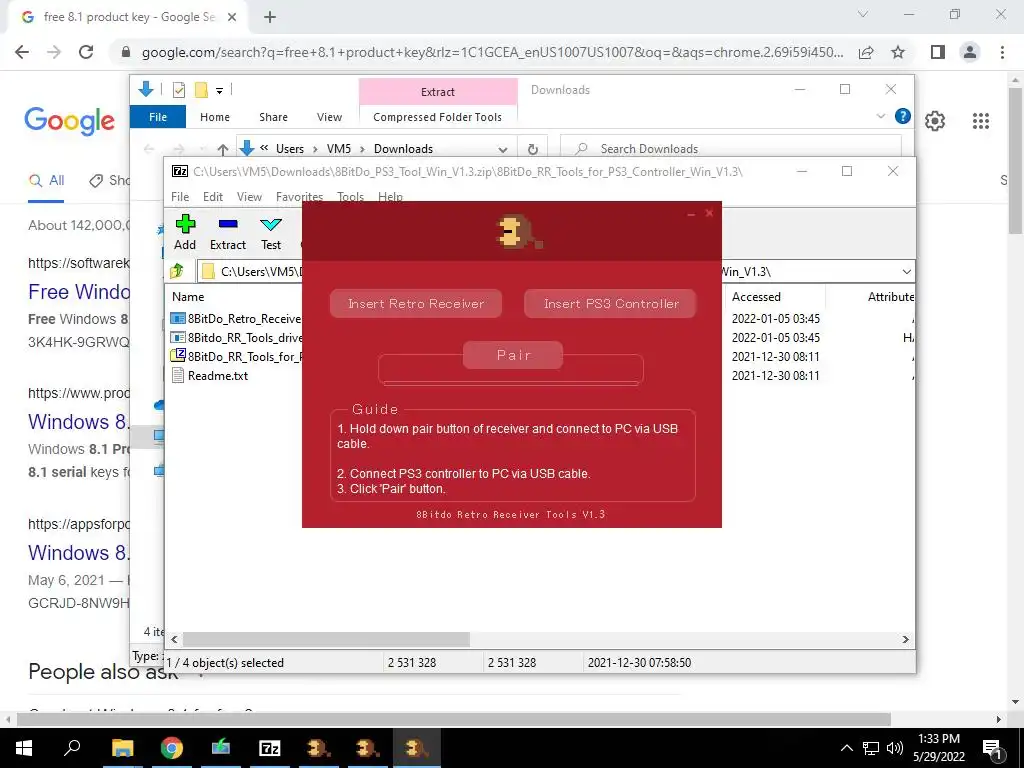
Task: Select the All tab in Google results
Action: pyautogui.click(x=47, y=181)
